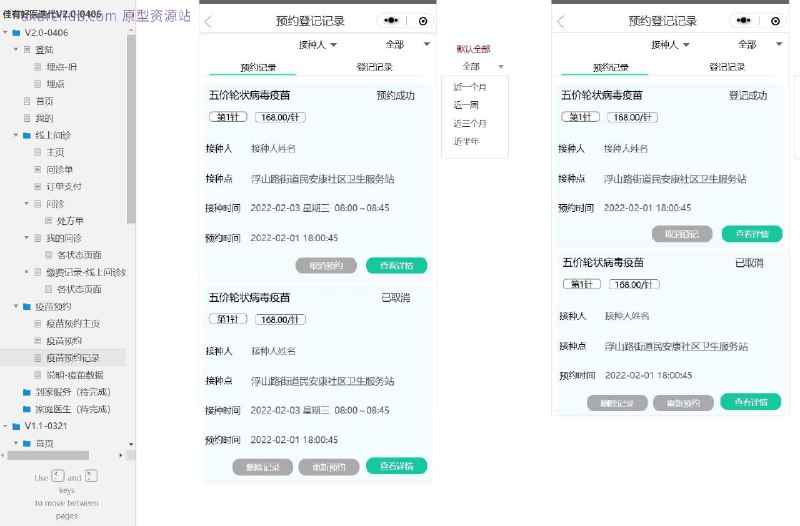The image size is (800, 526).
Task: Click the right-arrow key hint icon
Action: click(x=91, y=476)
